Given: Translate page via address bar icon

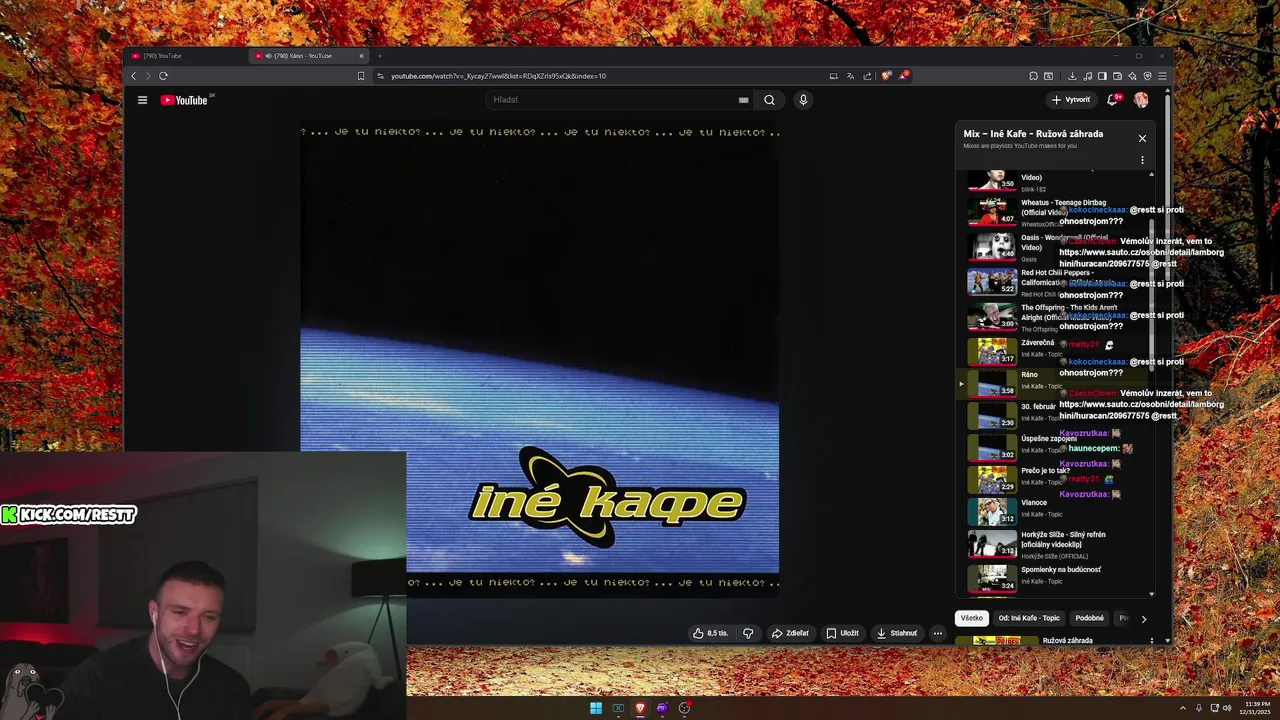Looking at the screenshot, I should [850, 76].
